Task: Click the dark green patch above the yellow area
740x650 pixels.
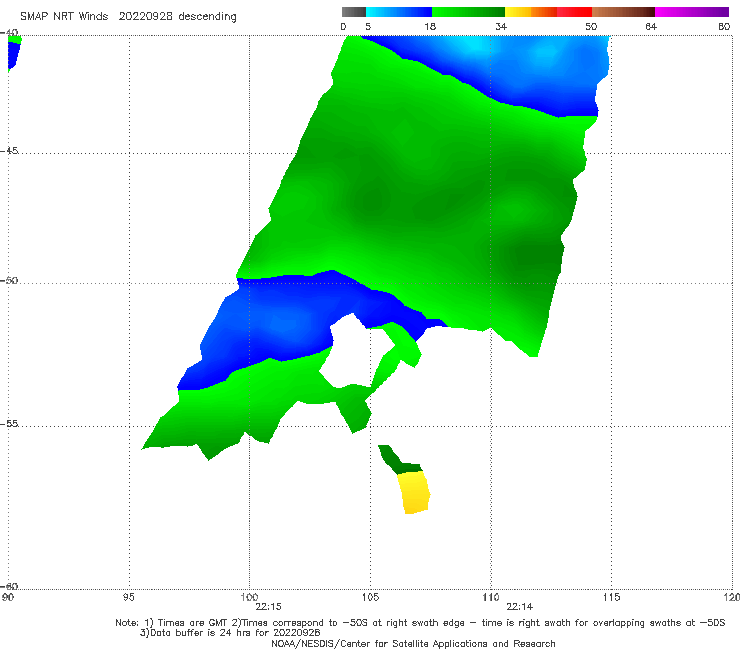Action: click(x=398, y=460)
